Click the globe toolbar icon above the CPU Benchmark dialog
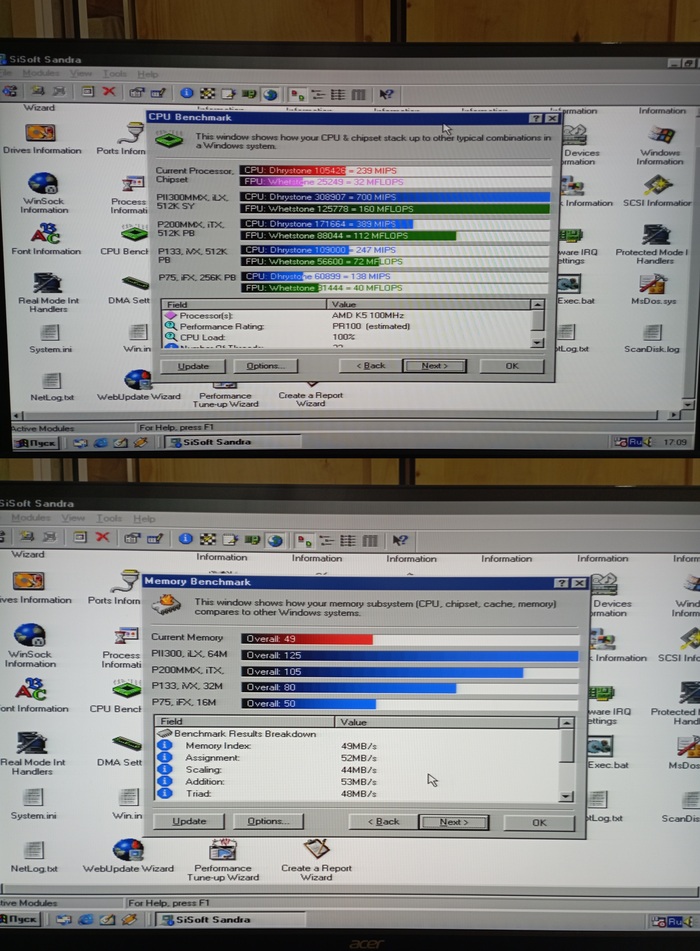This screenshot has width=700, height=951. (271, 95)
